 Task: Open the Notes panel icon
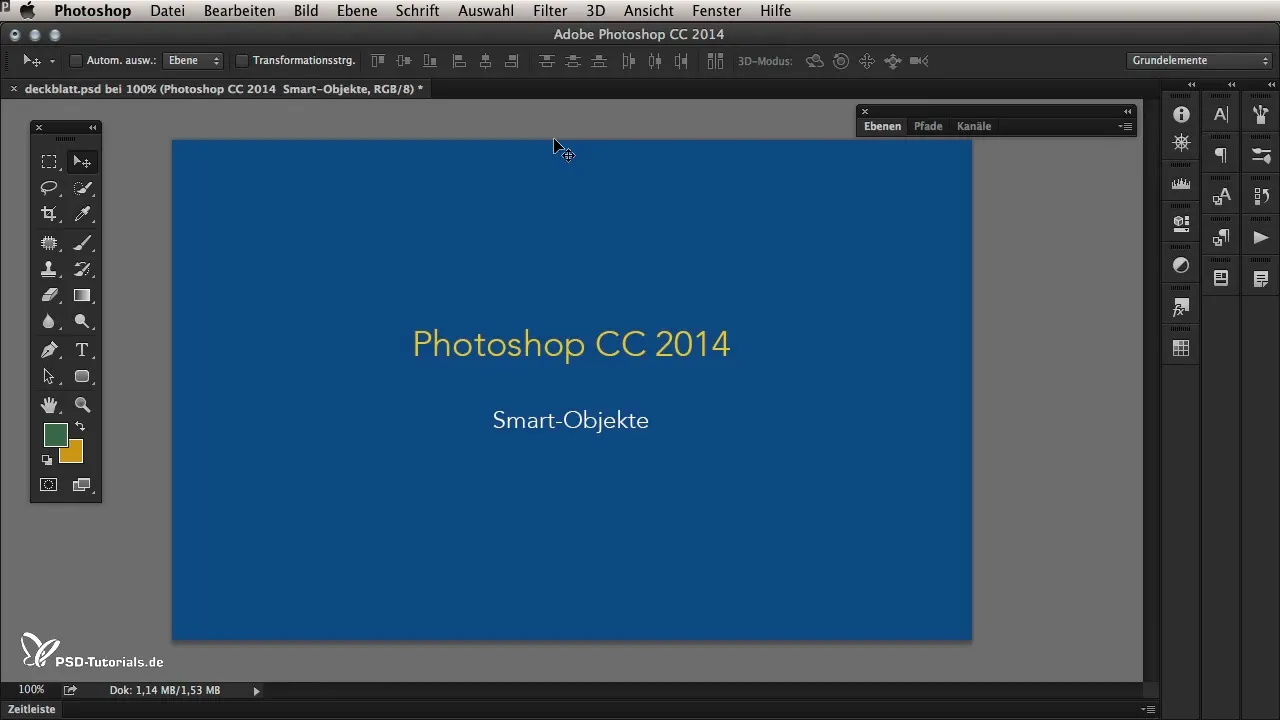(1260, 279)
